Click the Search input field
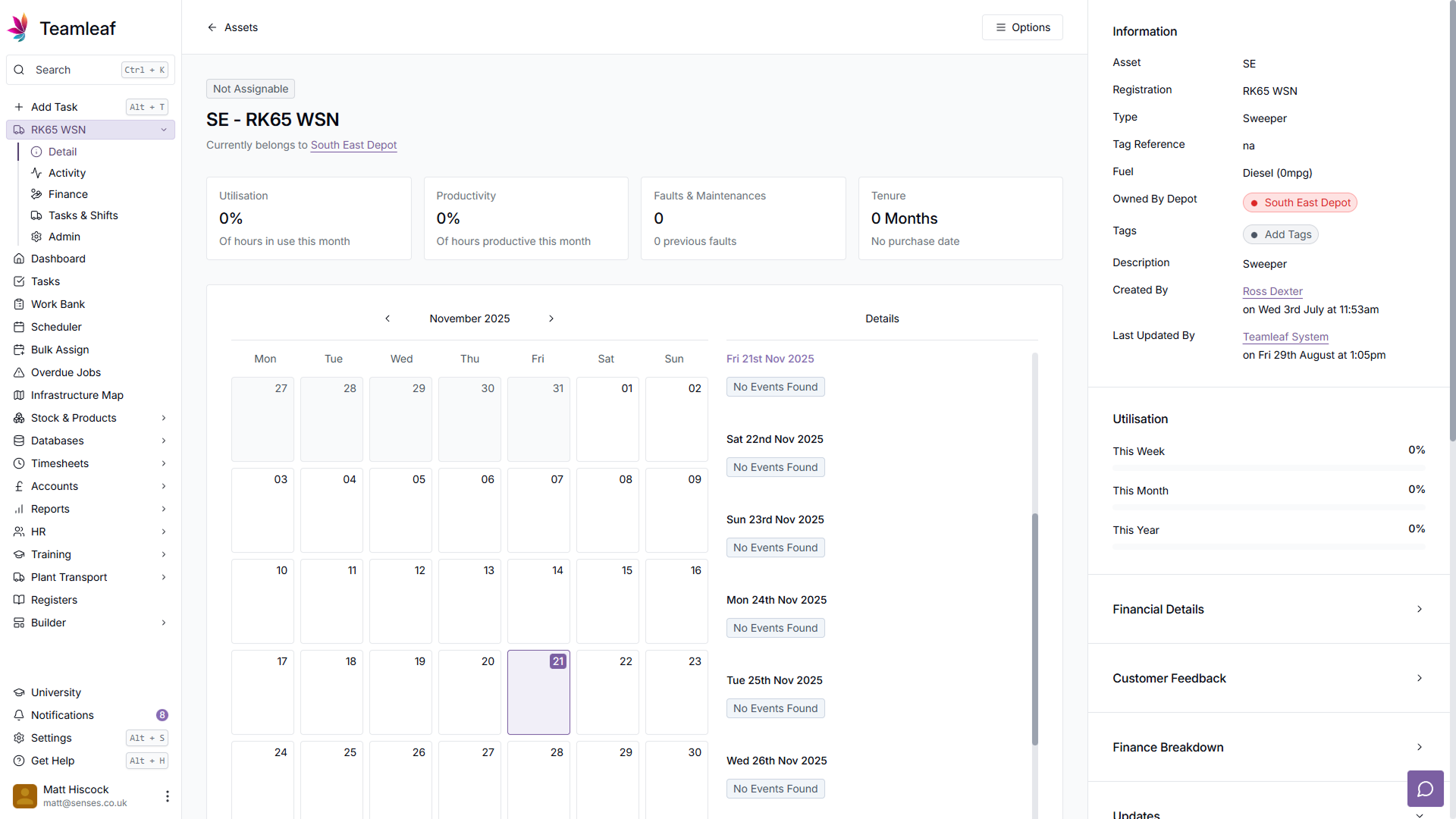The height and width of the screenshot is (819, 1456). click(x=76, y=70)
